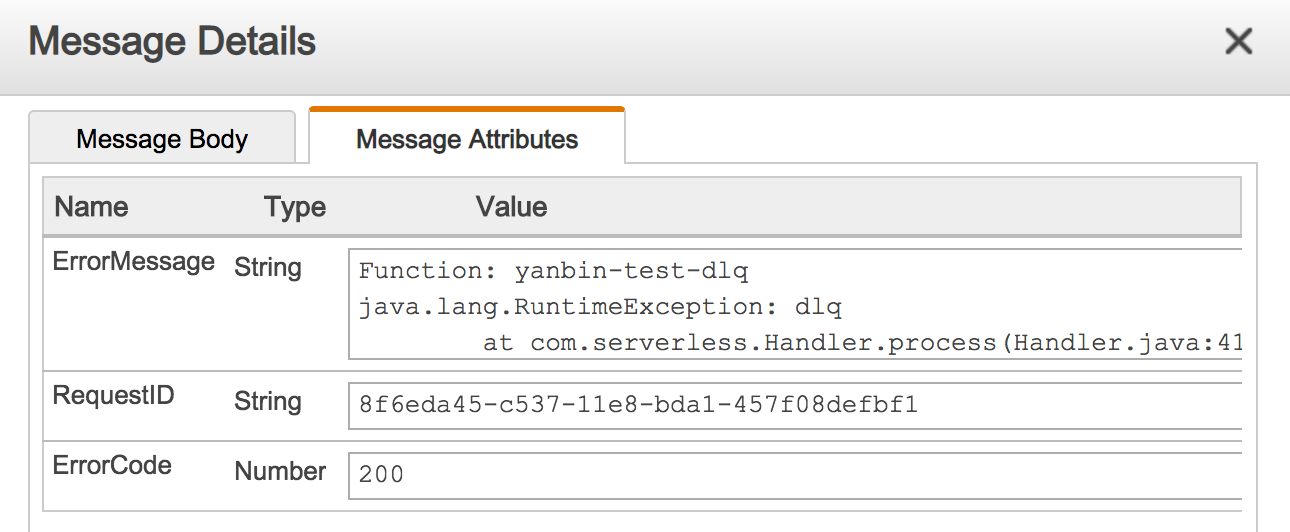Click the Message Details title text
The width and height of the screenshot is (1290, 532).
point(172,42)
